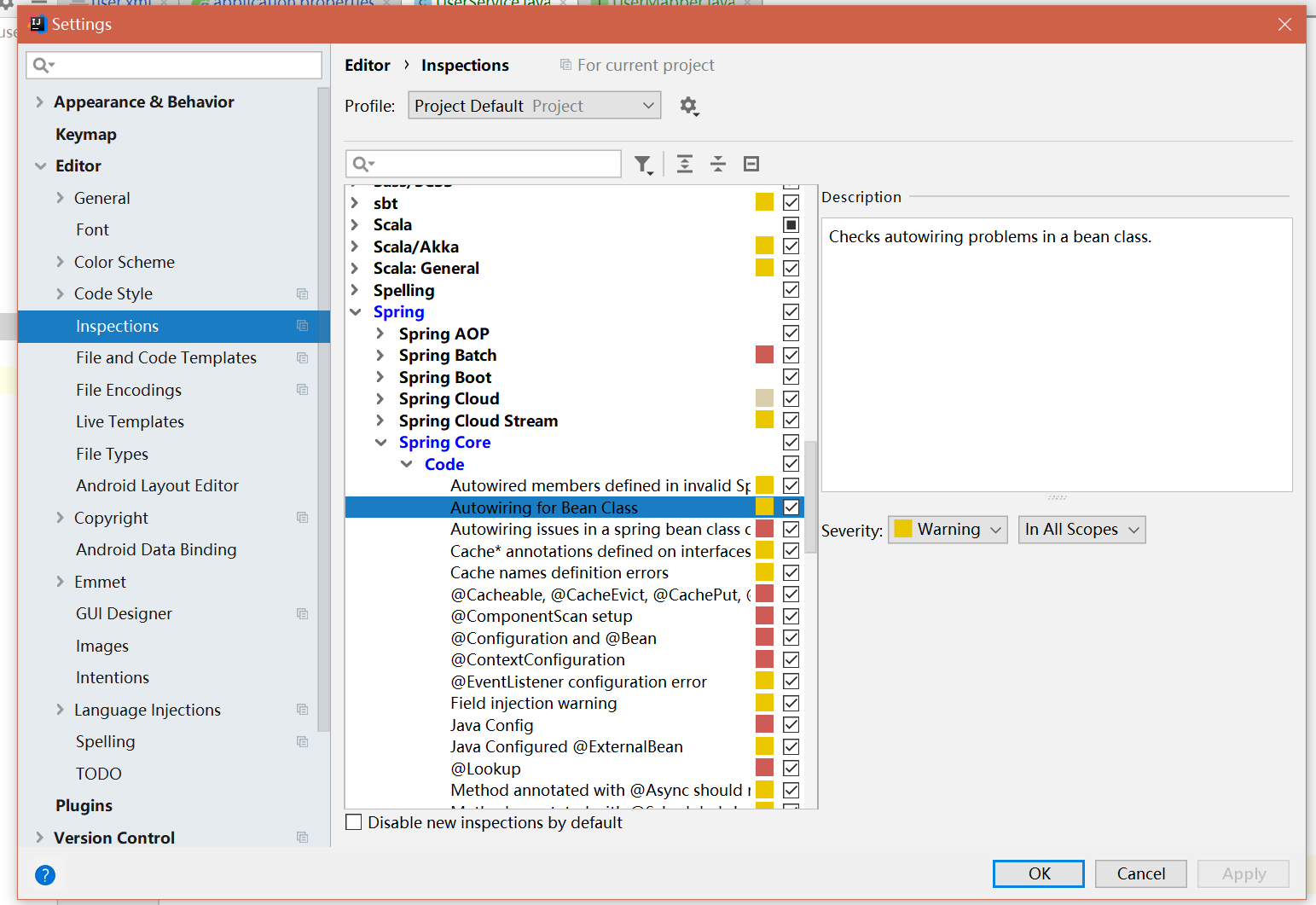Open the help question mark icon
The width and height of the screenshot is (1316, 905).
(45, 874)
